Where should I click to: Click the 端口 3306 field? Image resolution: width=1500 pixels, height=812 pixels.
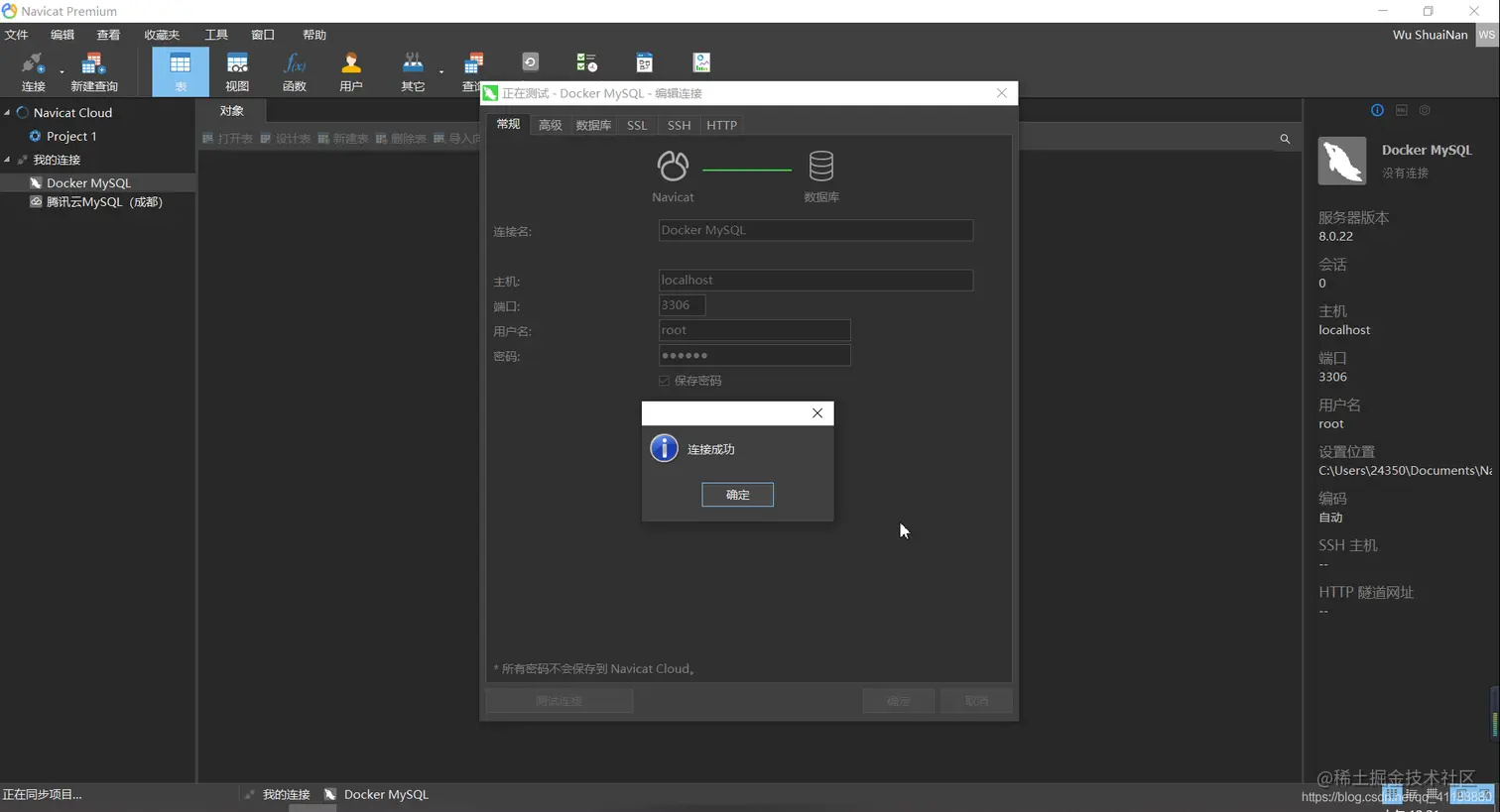(x=682, y=305)
